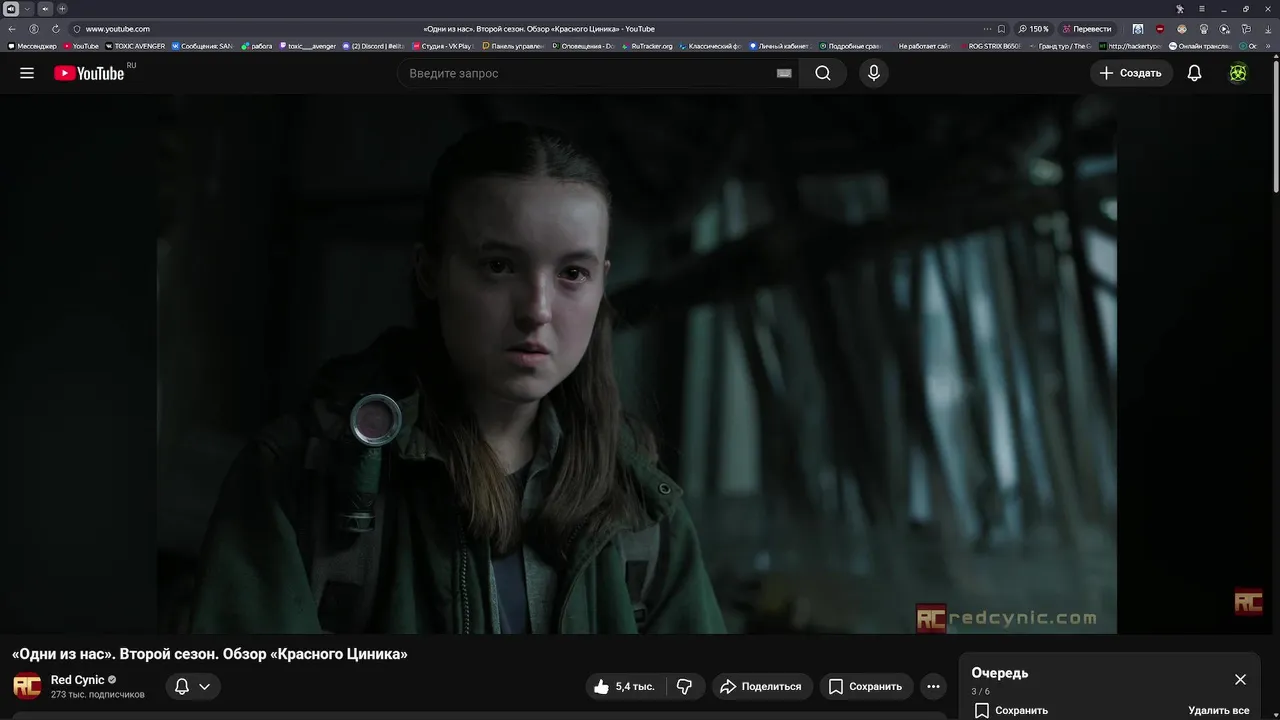Start voice search with the microphone

(x=874, y=73)
